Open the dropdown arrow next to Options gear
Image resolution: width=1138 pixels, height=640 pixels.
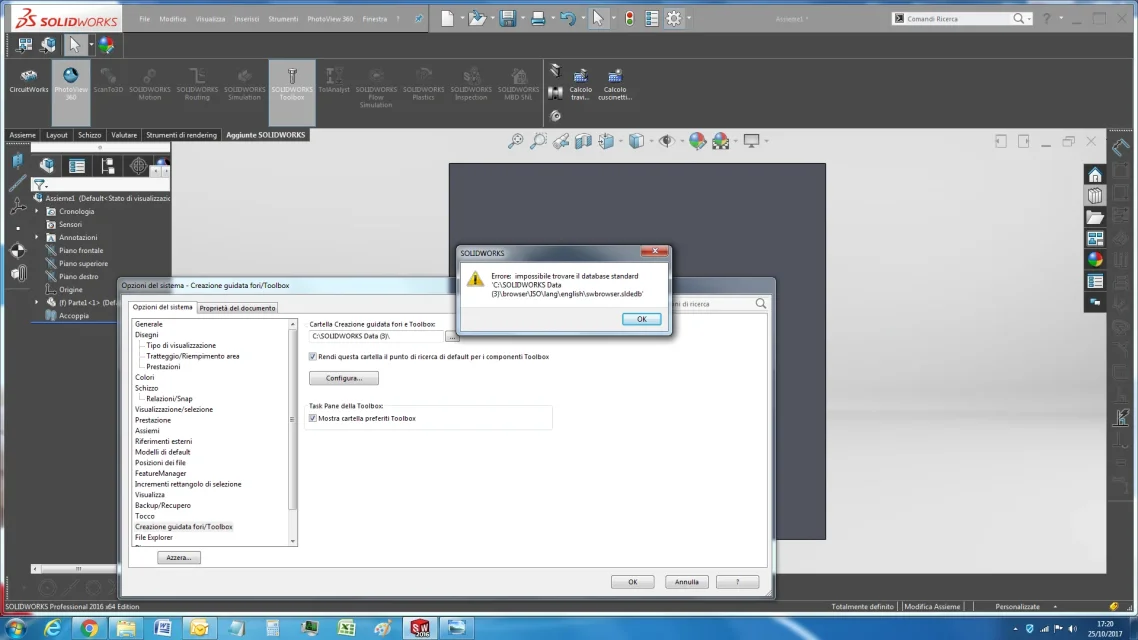coord(689,19)
